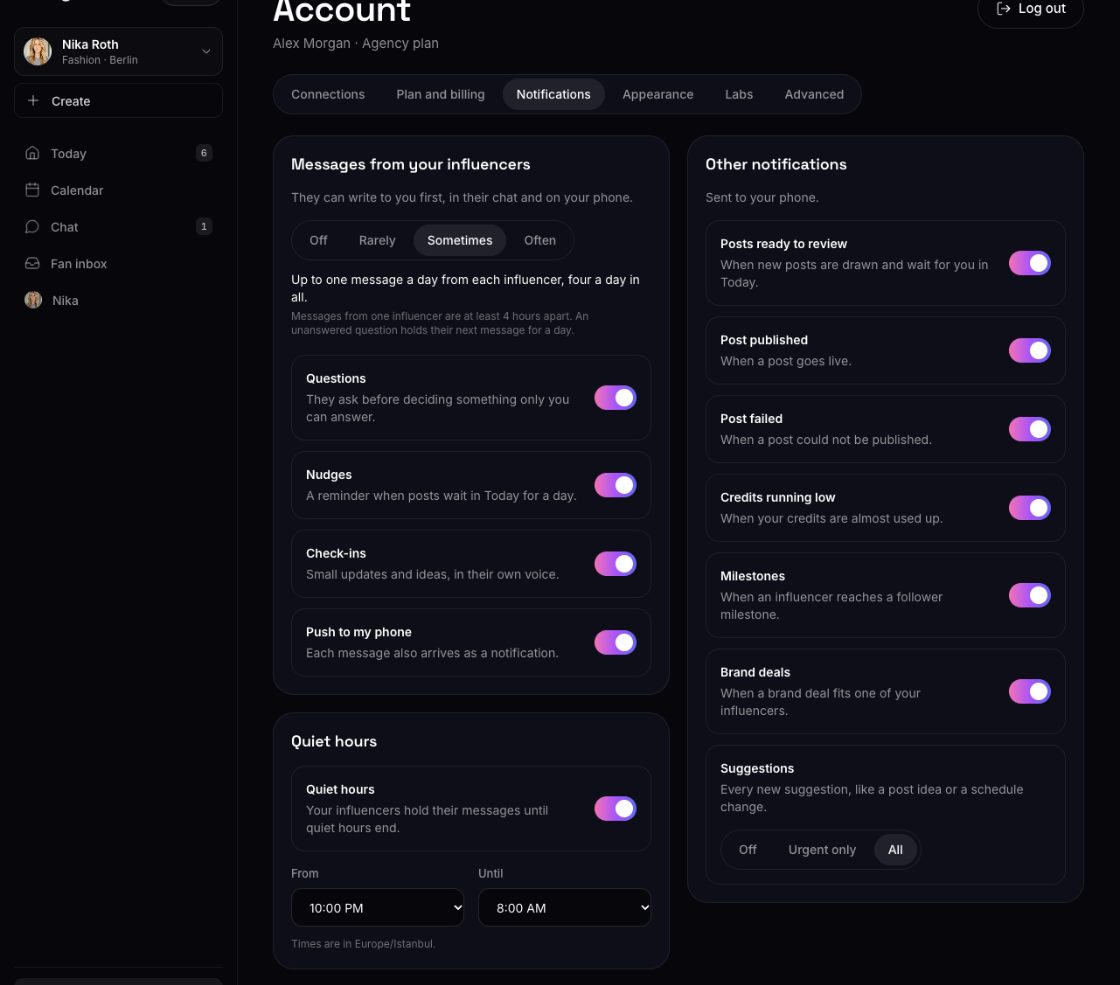This screenshot has width=1120, height=985.
Task: Click the Create button
Action: coord(119,101)
